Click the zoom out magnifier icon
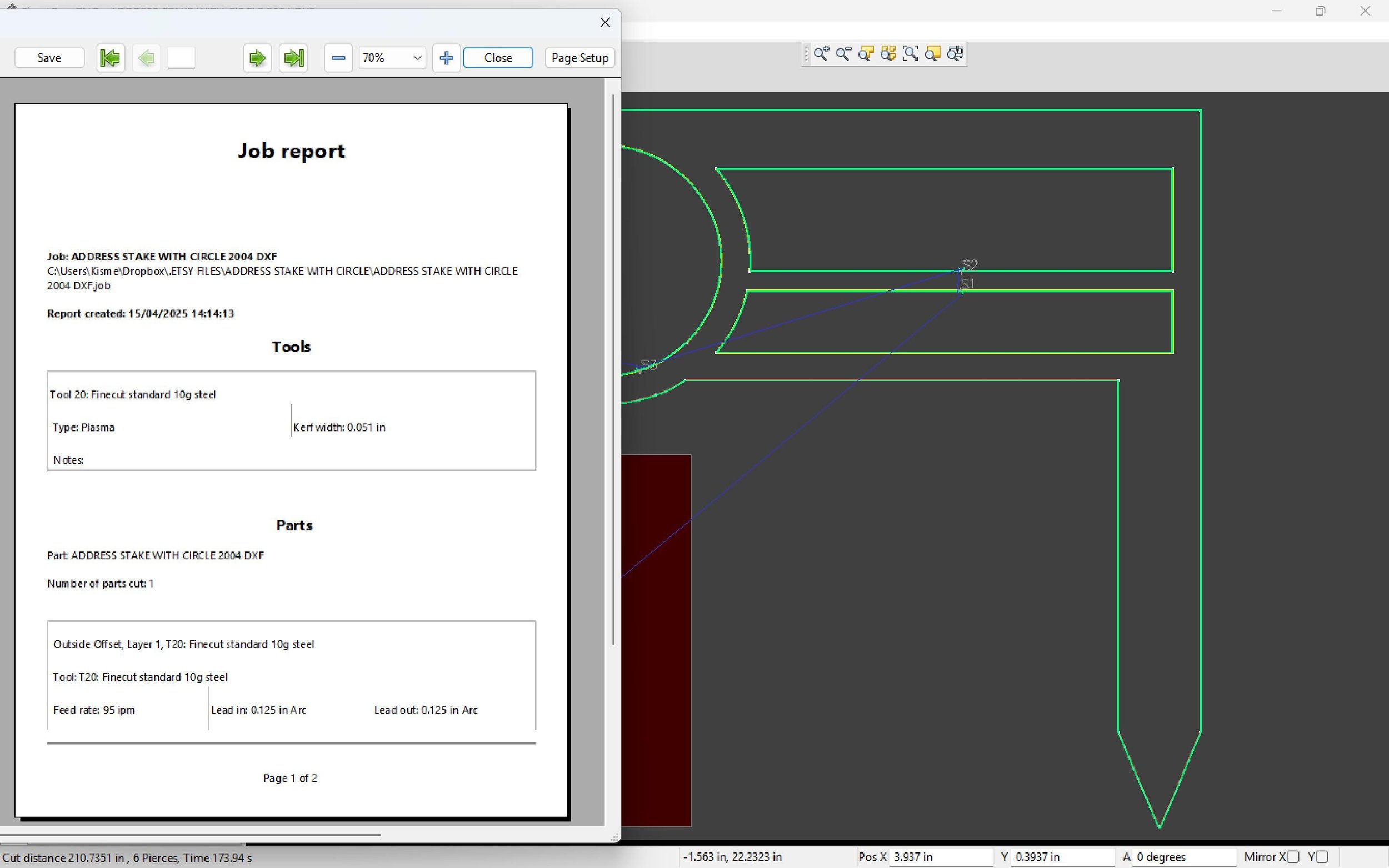1389x868 pixels. [x=843, y=54]
